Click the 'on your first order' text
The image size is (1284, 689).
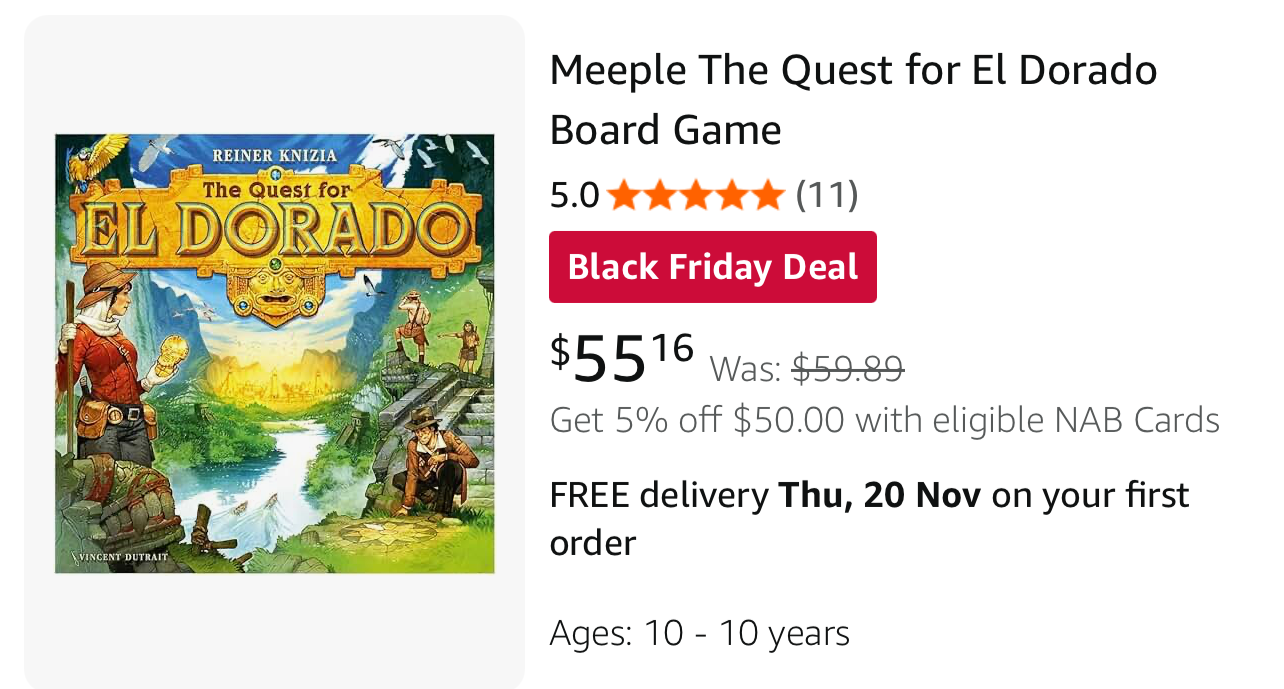point(1090,495)
